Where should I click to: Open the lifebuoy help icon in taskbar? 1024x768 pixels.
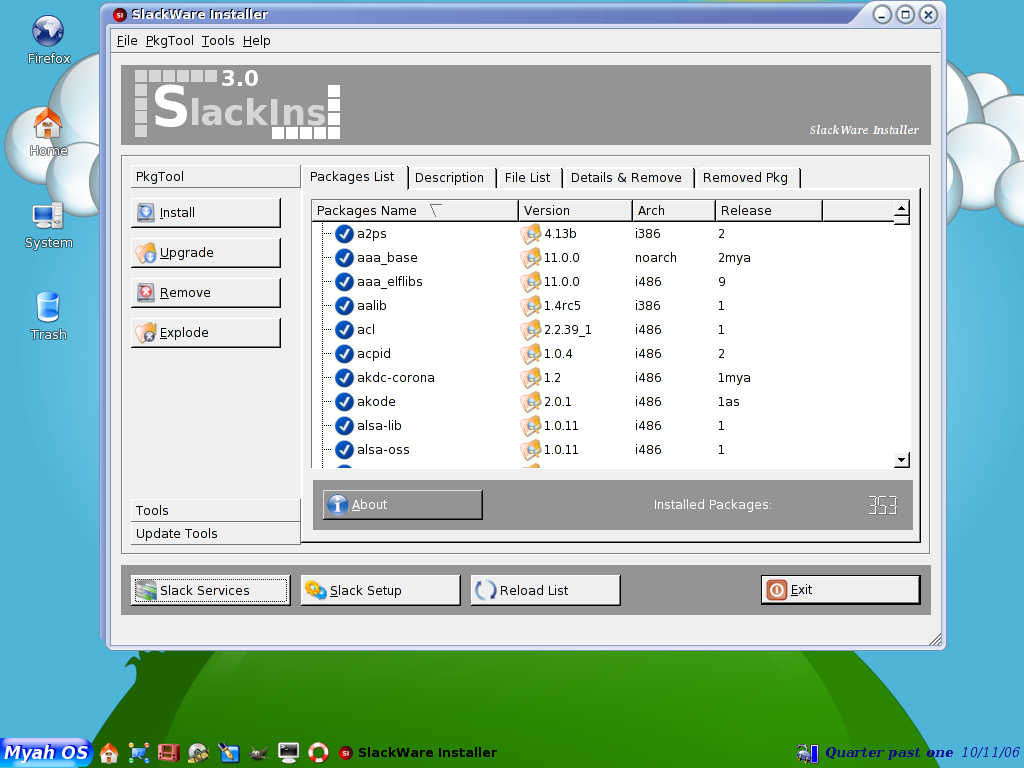click(x=318, y=753)
